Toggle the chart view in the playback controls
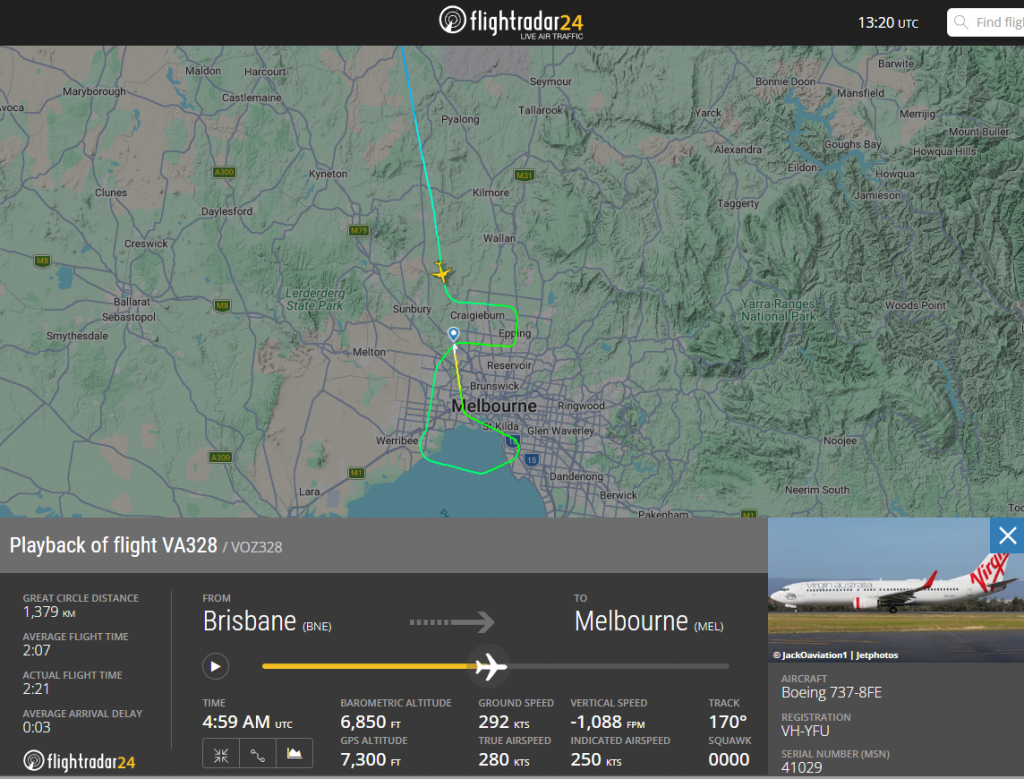1024x779 pixels. click(294, 753)
